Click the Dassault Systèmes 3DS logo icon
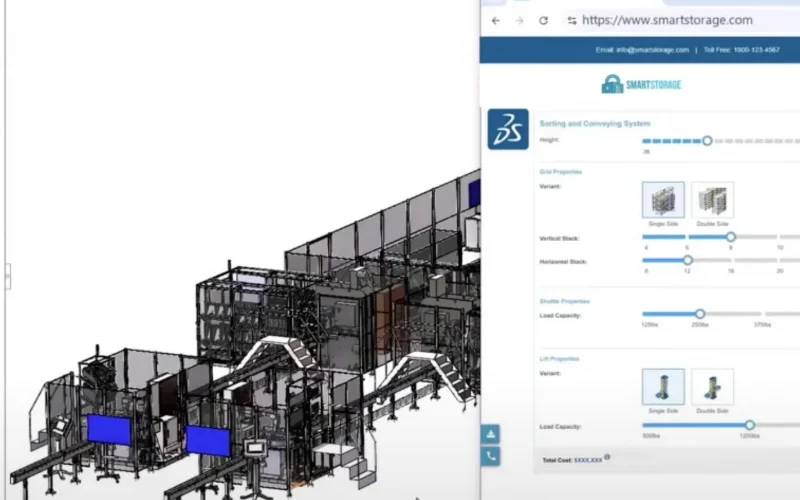Screen dimensions: 800x500 508,129
